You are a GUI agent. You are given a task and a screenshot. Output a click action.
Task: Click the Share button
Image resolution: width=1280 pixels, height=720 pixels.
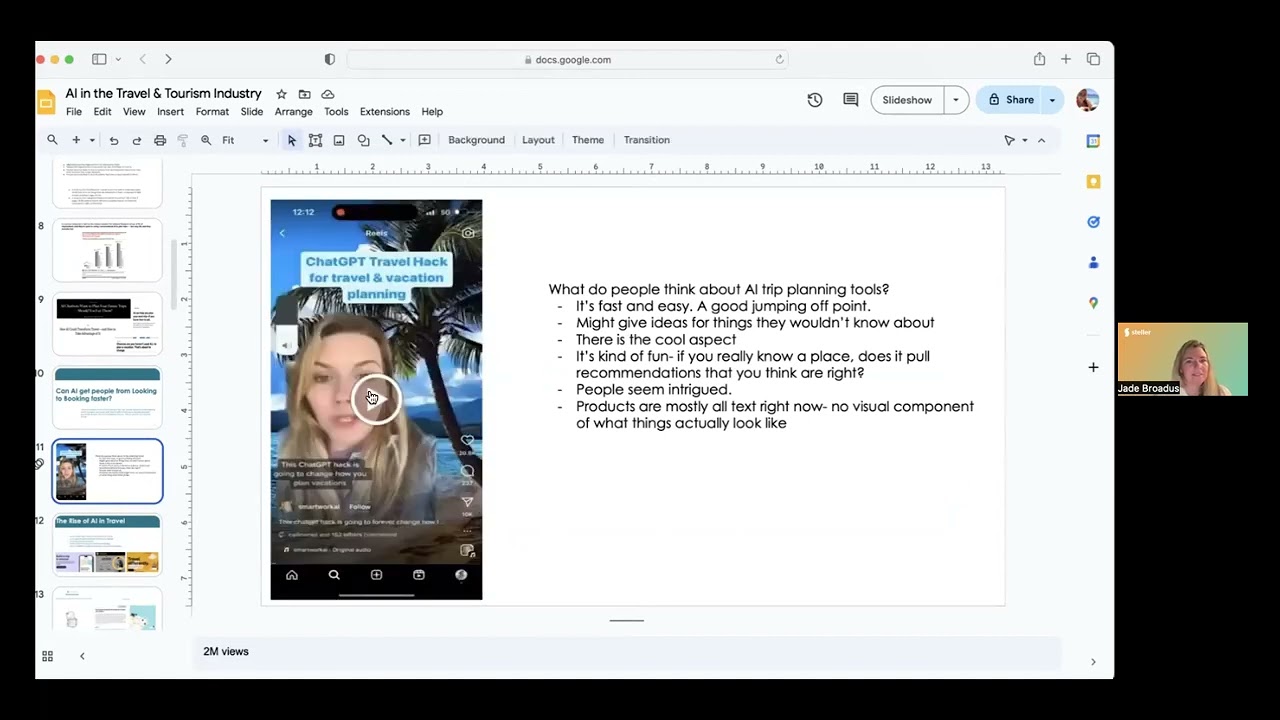1011,100
